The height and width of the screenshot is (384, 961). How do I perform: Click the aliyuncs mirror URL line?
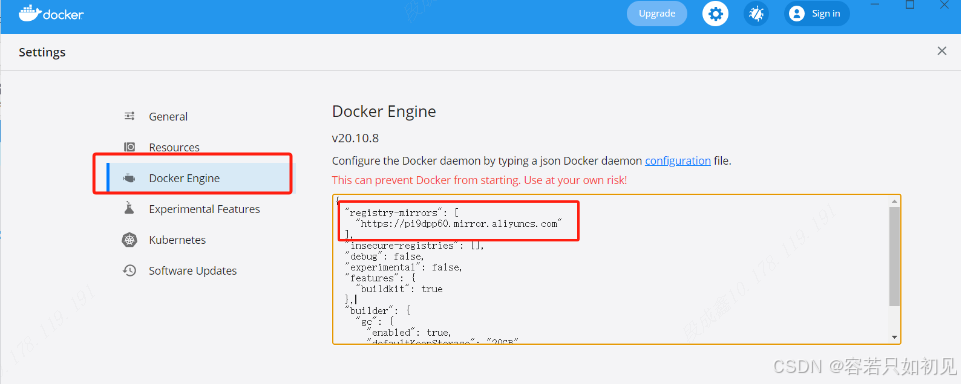(459, 224)
